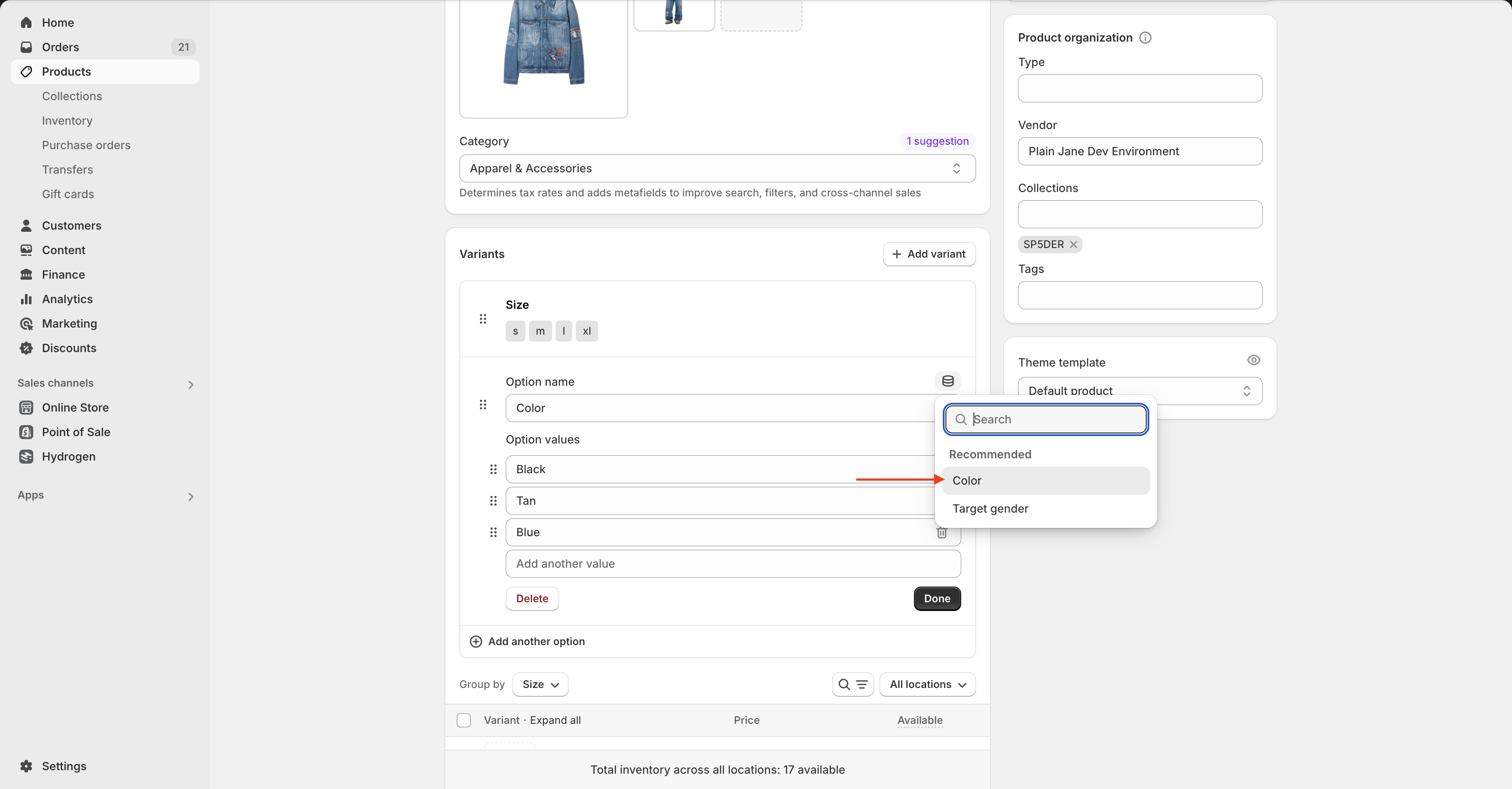This screenshot has height=789, width=1512.
Task: Remove the SP5DER collection tag
Action: [1073, 244]
